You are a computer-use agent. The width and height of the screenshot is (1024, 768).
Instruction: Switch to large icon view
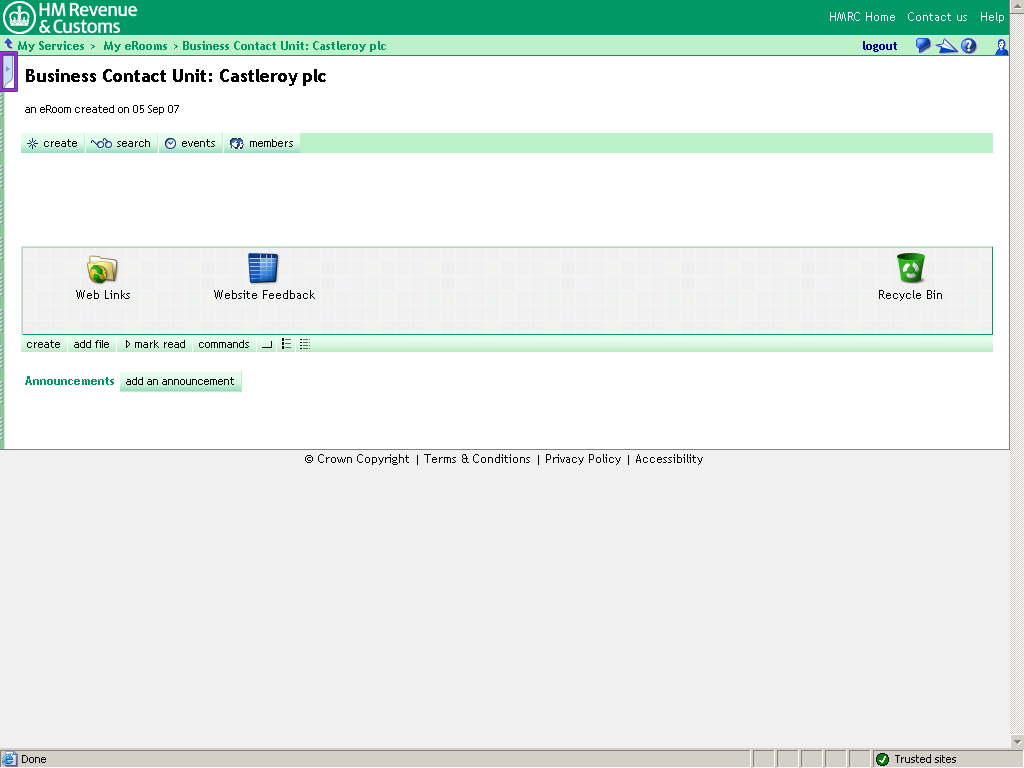coord(266,344)
